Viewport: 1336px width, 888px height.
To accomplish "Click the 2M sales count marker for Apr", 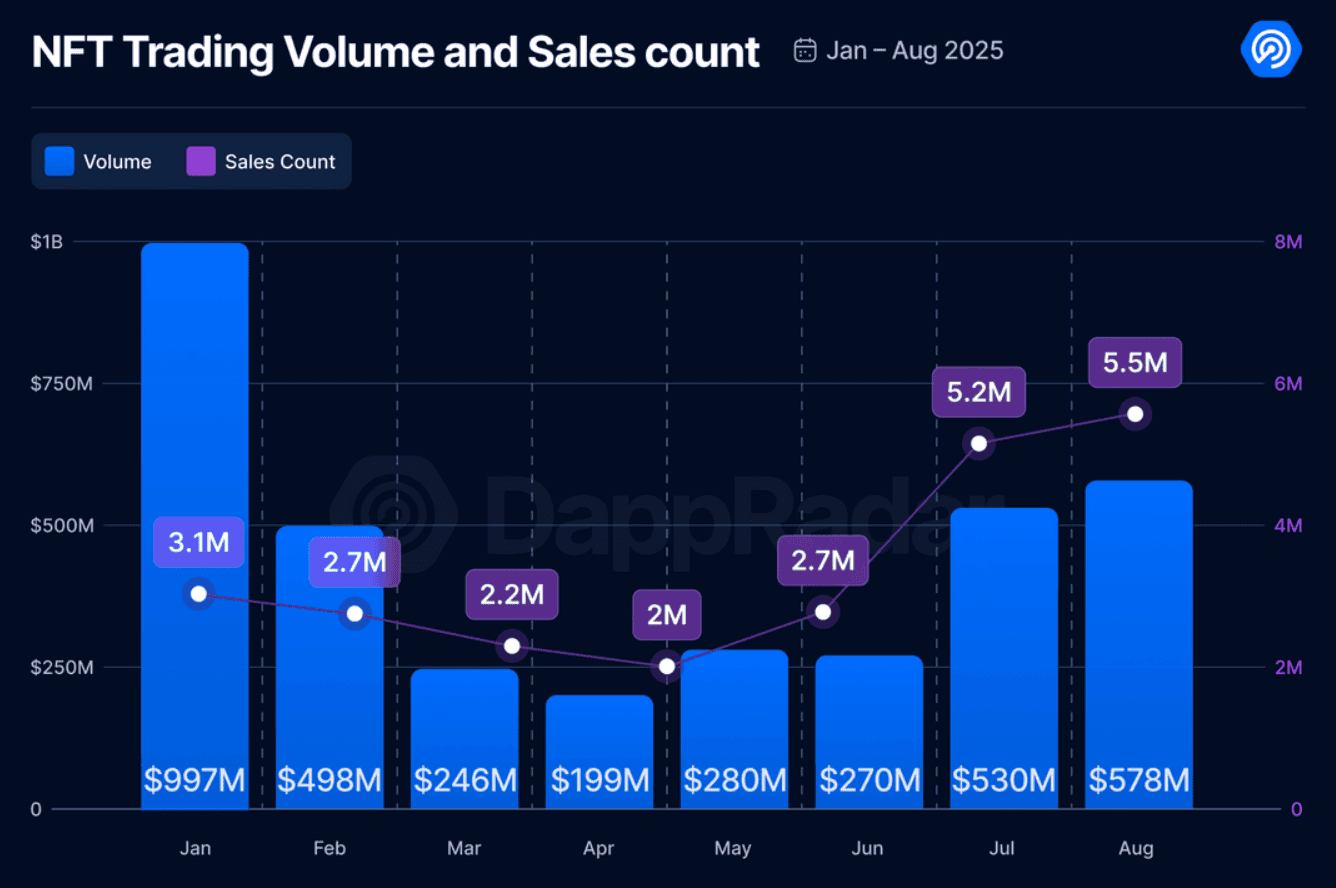I will (666, 665).
